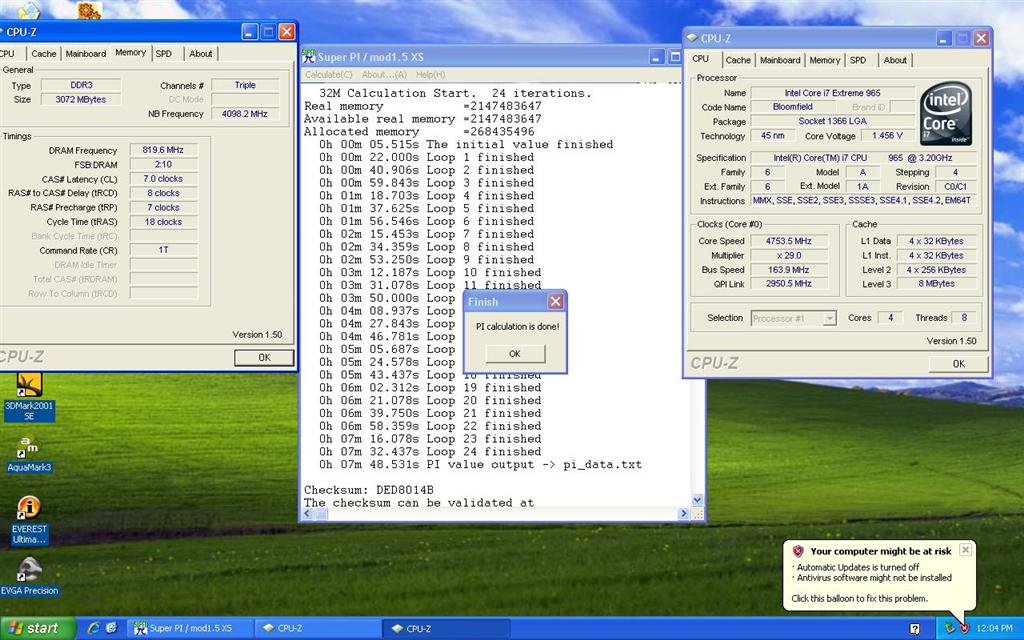Image resolution: width=1024 pixels, height=640 pixels.
Task: Click the CAS# Latency 7.0 clocks field
Action: tap(163, 179)
